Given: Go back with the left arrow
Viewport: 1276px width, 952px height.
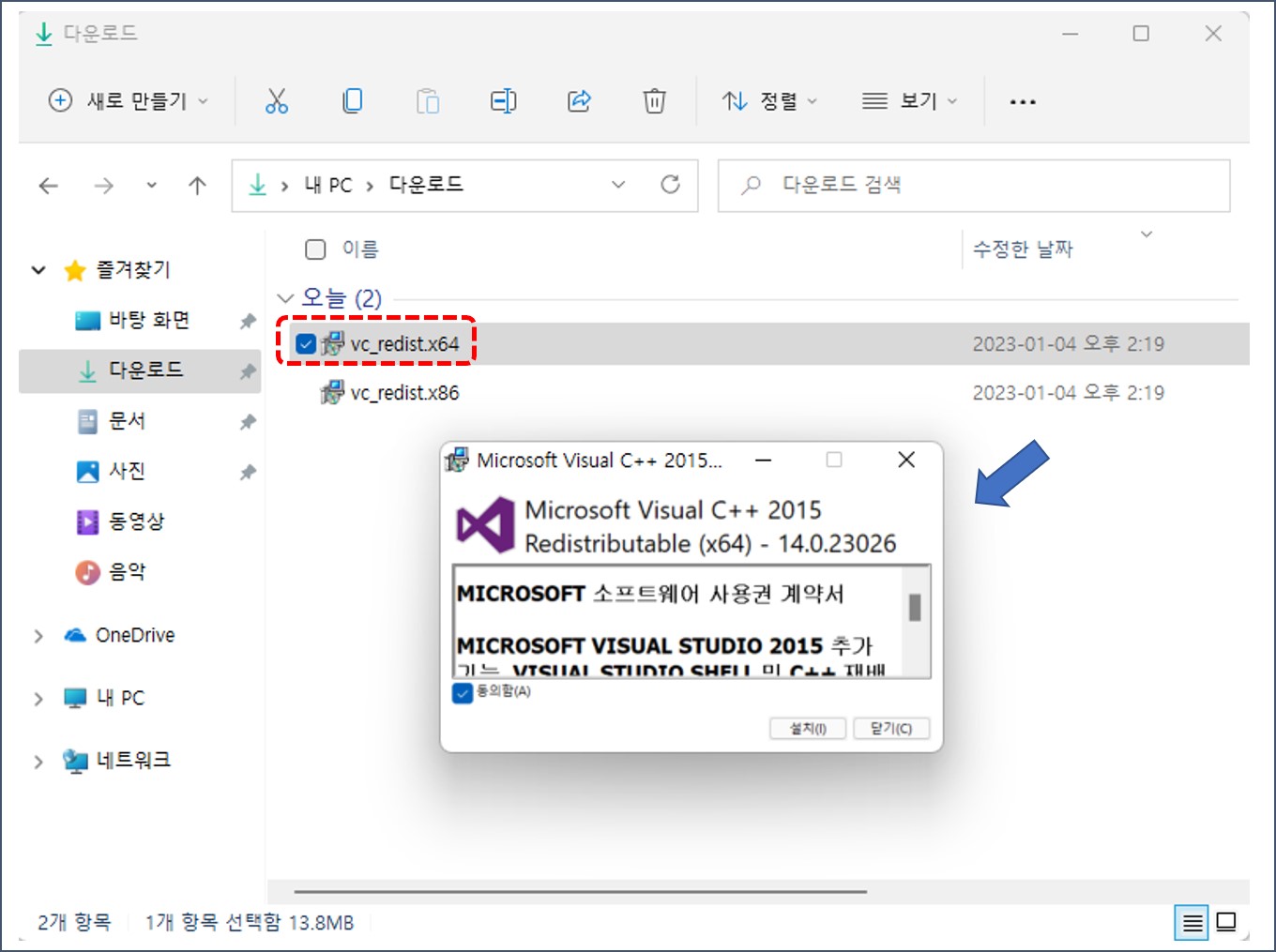Looking at the screenshot, I should click(x=49, y=186).
